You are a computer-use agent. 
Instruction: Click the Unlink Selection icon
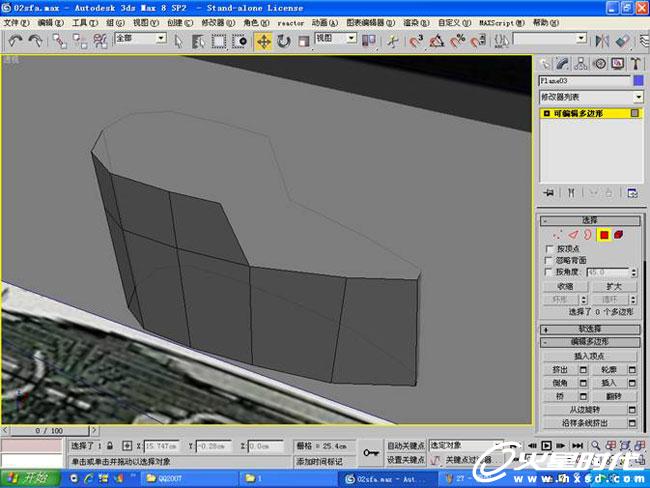tap(80, 41)
